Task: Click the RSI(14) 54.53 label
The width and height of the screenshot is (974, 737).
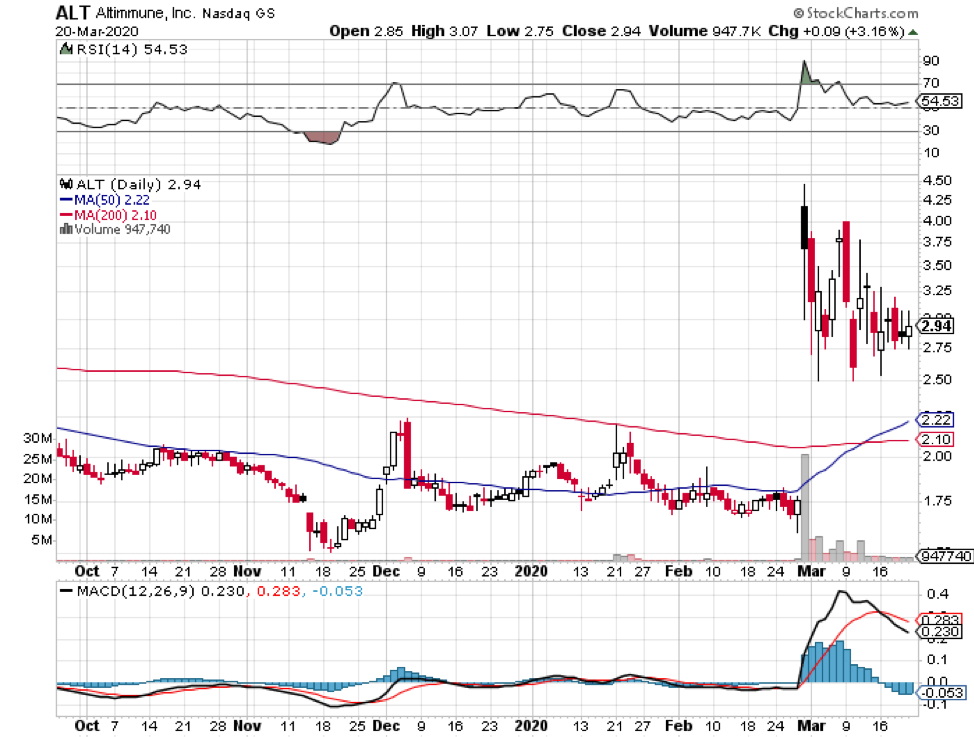Action: click(x=132, y=49)
